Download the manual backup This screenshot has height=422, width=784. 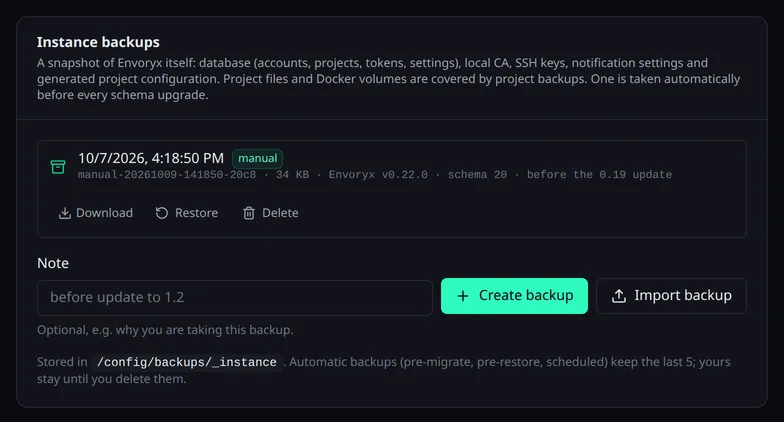(96, 213)
